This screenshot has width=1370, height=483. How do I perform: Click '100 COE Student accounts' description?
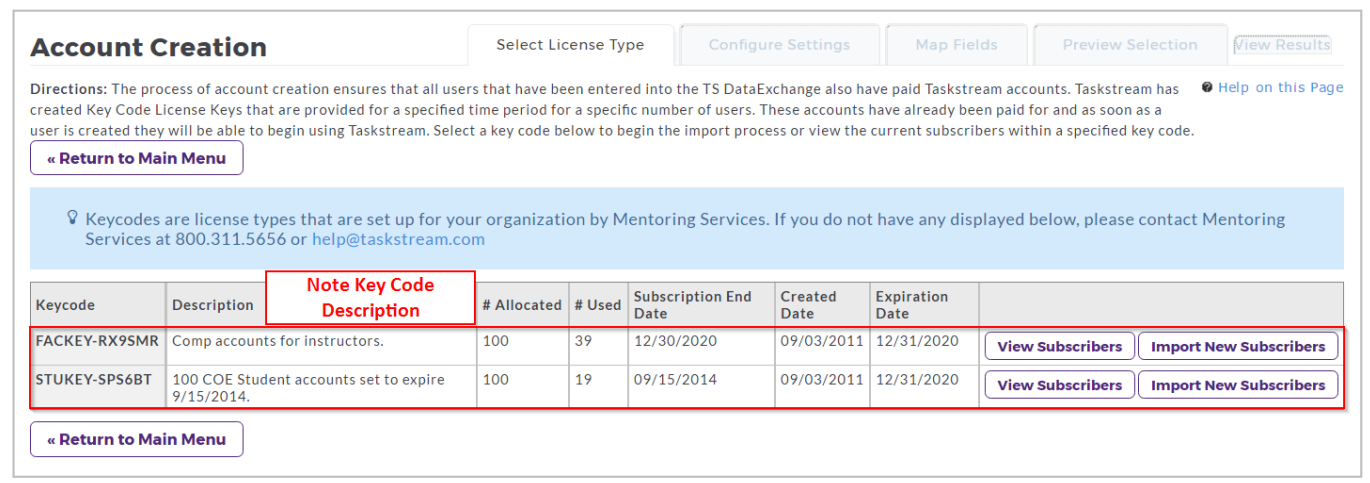coord(308,387)
